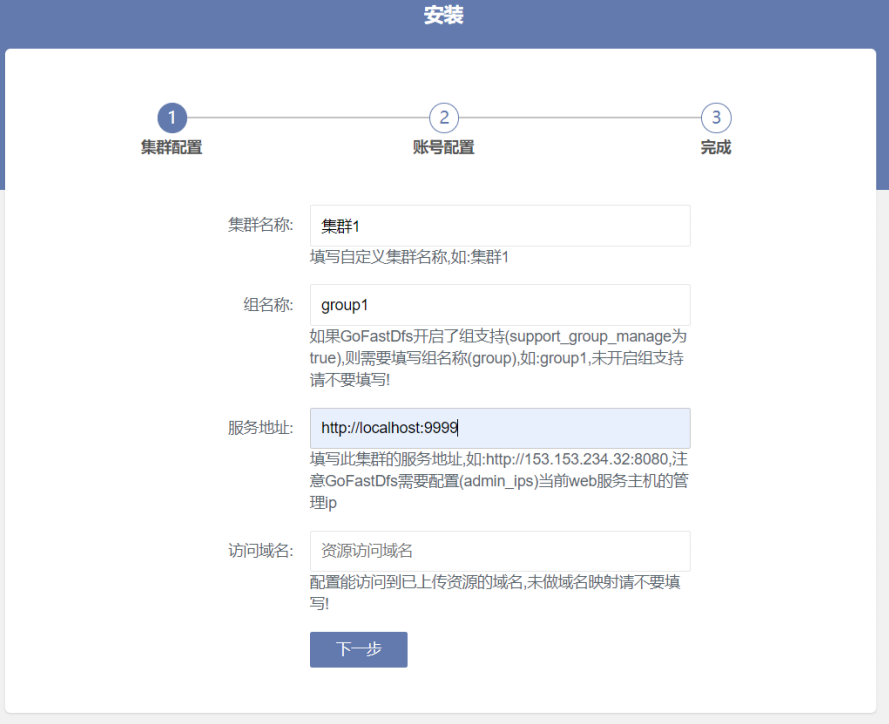Click the 安装 title bar
The width and height of the screenshot is (889, 724).
click(x=444, y=16)
